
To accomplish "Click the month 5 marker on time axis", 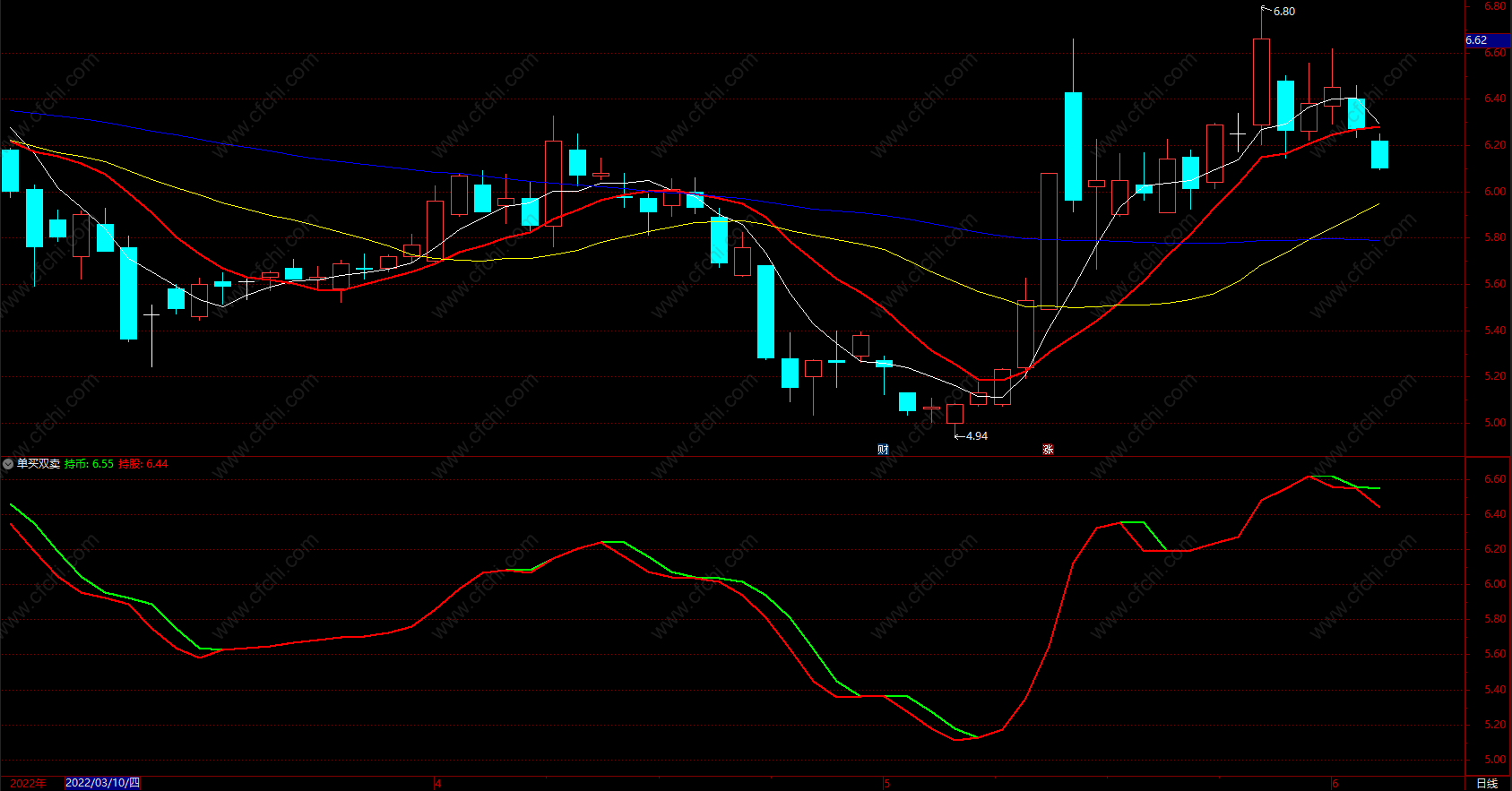I will pos(886,784).
